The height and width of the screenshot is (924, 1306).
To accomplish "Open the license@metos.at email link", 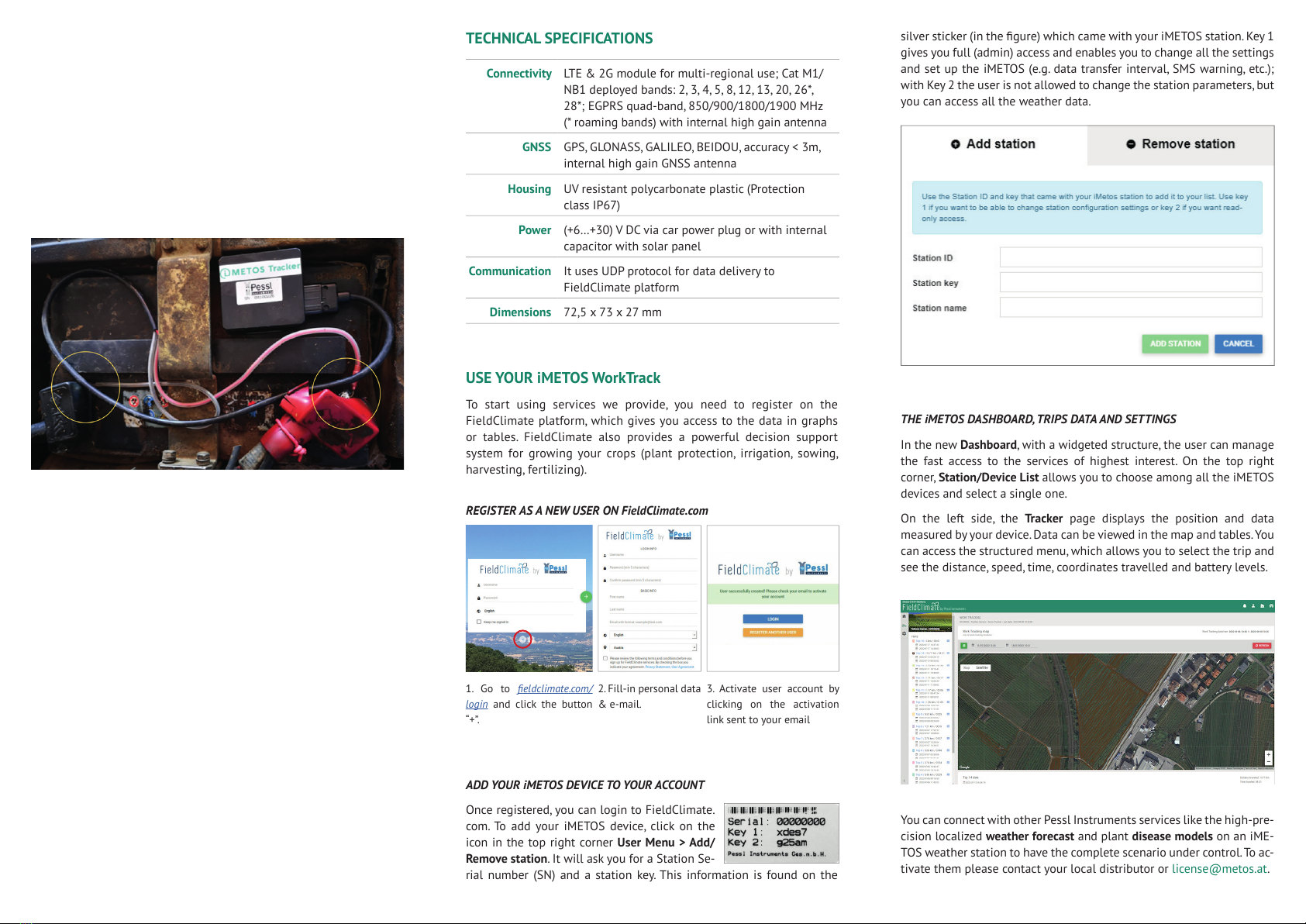I will tap(1219, 868).
